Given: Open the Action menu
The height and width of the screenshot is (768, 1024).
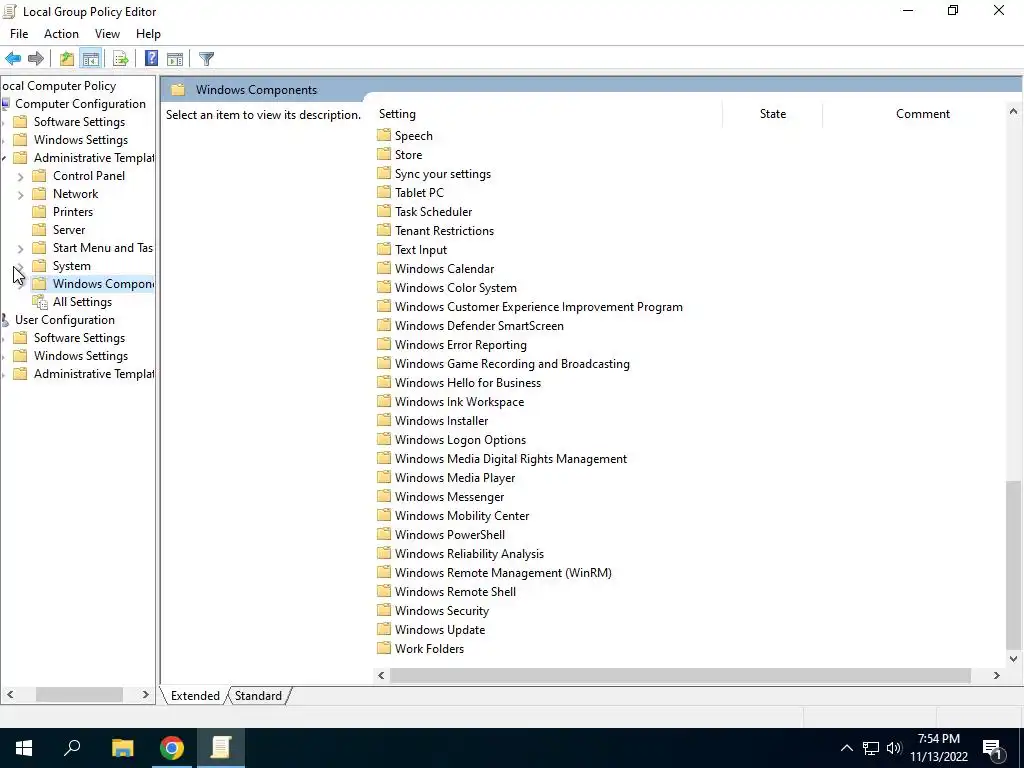Looking at the screenshot, I should pyautogui.click(x=61, y=34).
